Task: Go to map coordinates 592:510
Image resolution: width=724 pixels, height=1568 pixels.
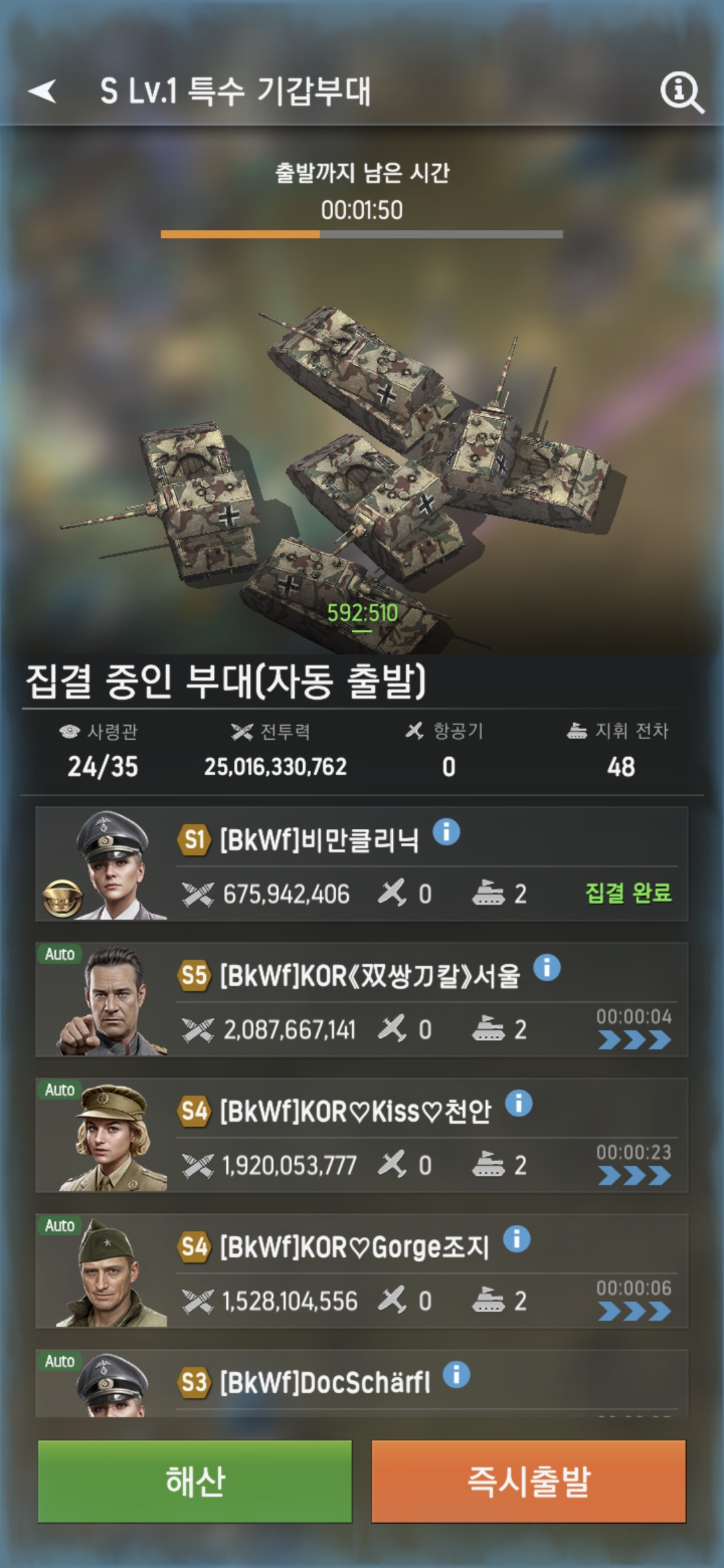Action: tap(362, 613)
